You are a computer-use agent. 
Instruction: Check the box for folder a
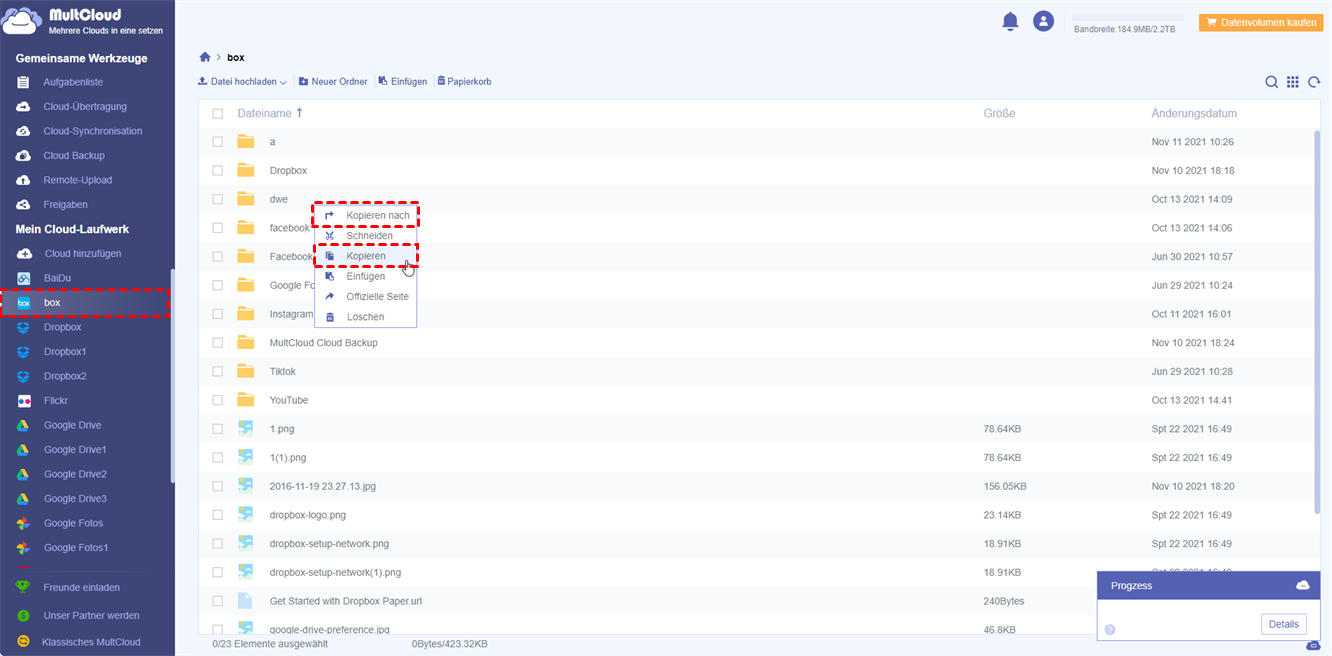click(x=218, y=142)
